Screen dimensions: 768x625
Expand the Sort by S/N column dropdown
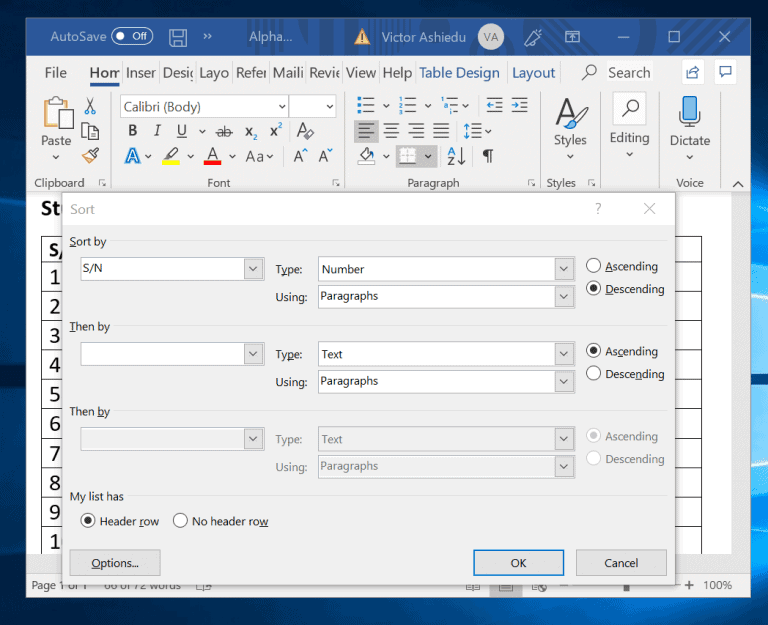coord(253,269)
